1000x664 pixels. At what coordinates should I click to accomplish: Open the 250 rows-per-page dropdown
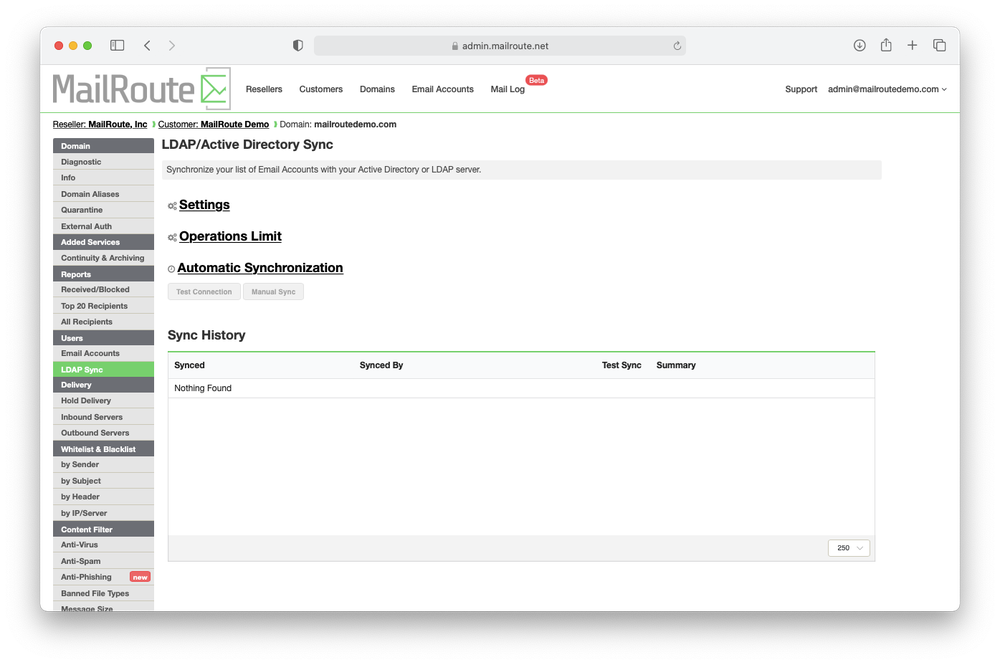[x=849, y=548]
